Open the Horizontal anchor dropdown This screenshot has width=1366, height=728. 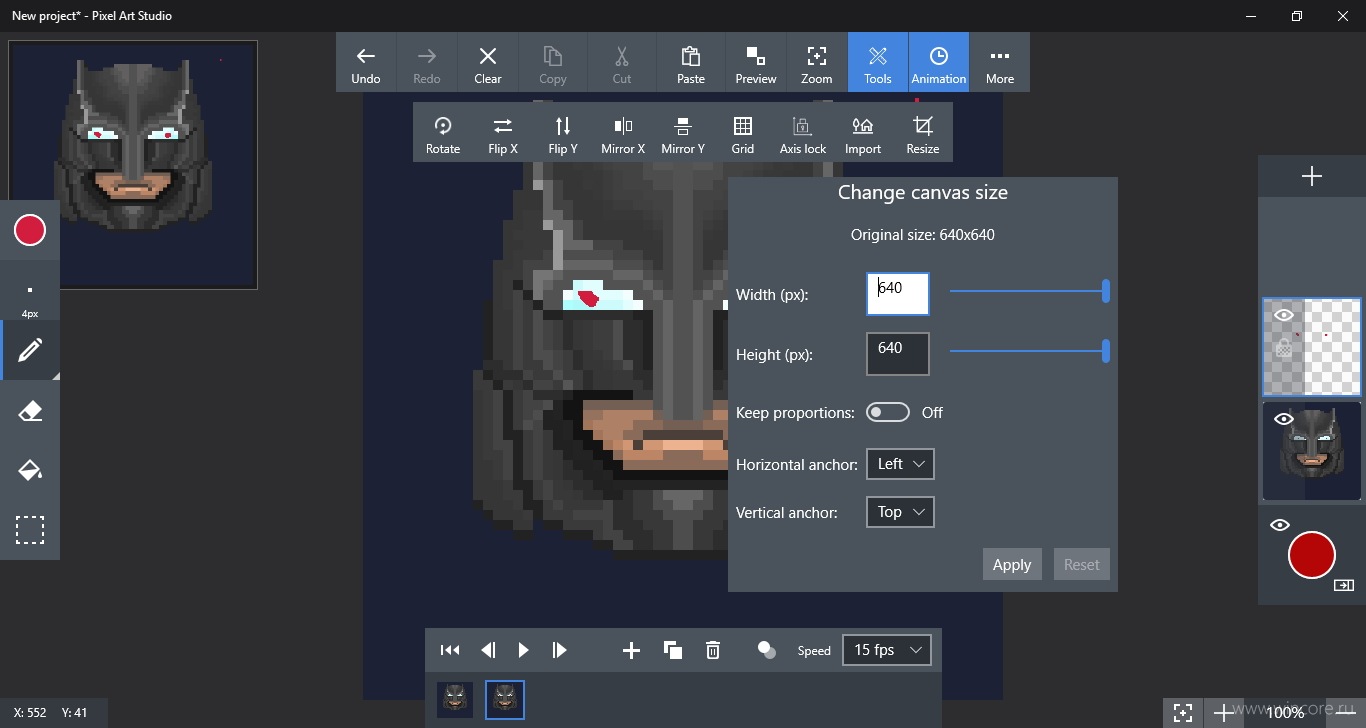[900, 464]
